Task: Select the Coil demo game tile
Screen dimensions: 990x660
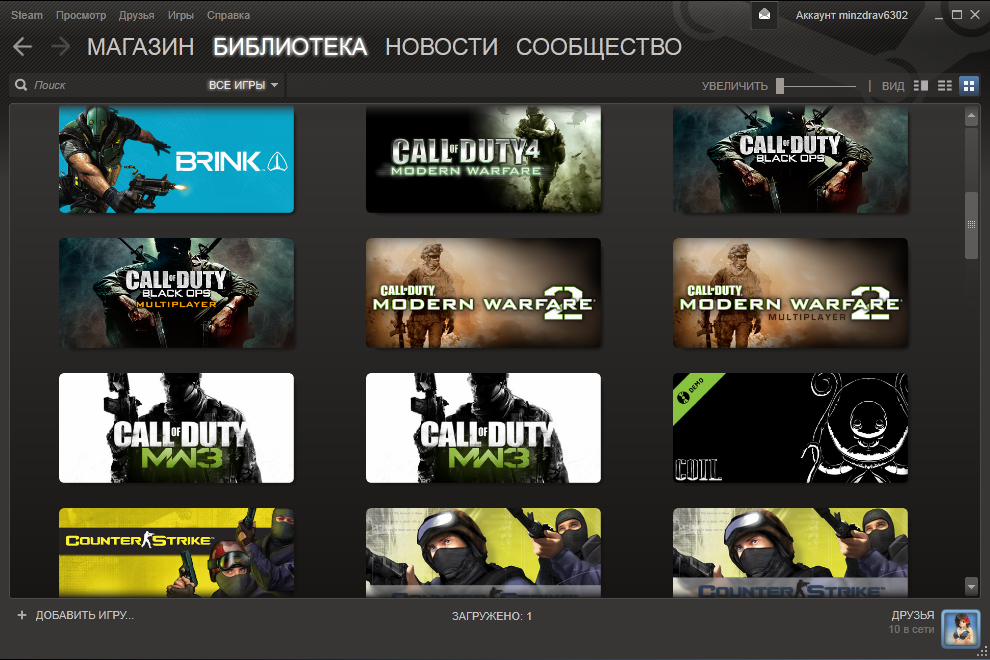Action: [x=790, y=428]
